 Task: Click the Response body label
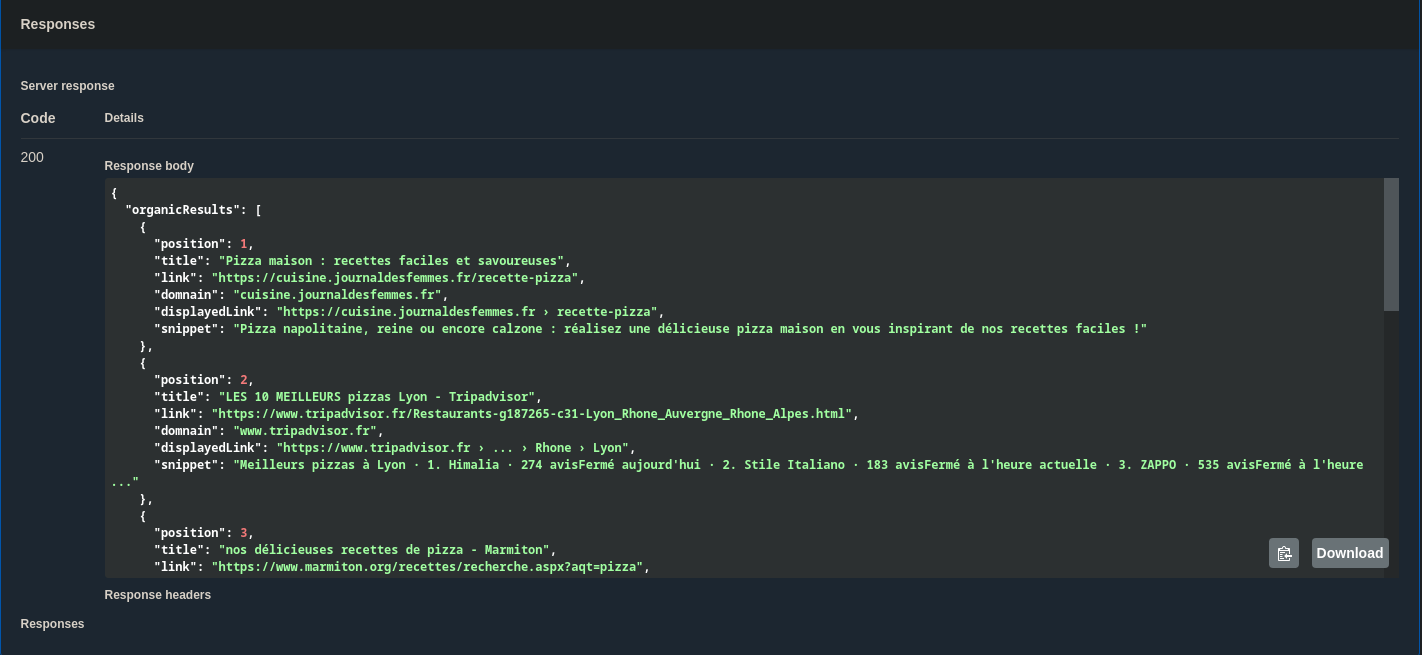pyautogui.click(x=149, y=166)
